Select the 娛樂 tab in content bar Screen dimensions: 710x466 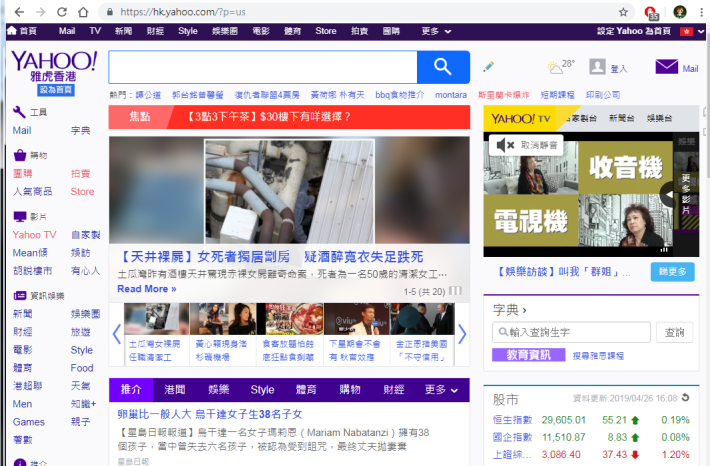point(219,389)
